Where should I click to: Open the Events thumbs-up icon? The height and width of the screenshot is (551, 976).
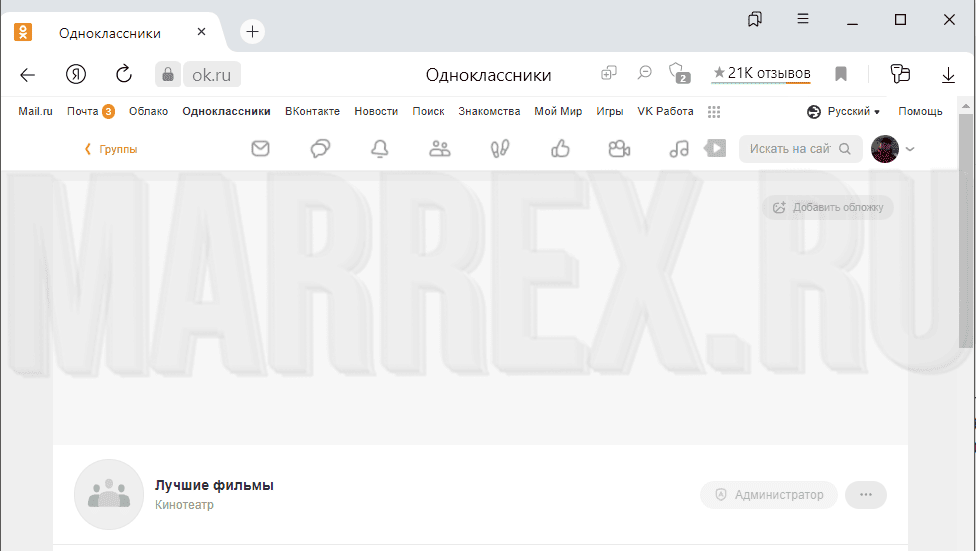click(x=560, y=149)
